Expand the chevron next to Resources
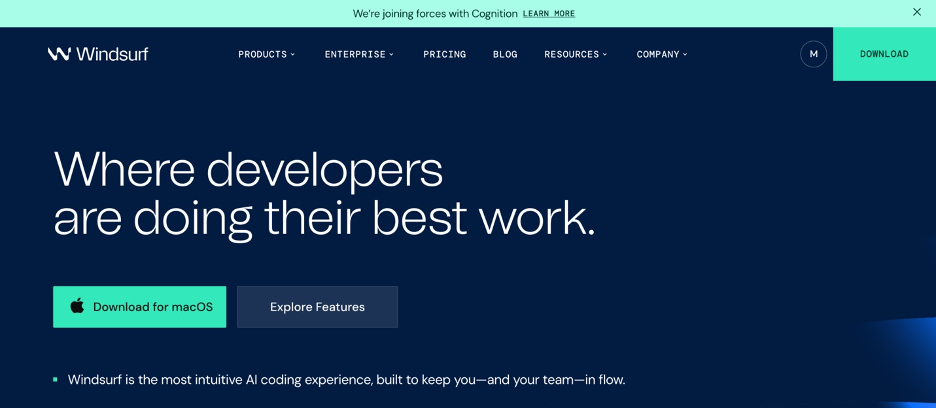The height and width of the screenshot is (408, 936). (x=605, y=55)
